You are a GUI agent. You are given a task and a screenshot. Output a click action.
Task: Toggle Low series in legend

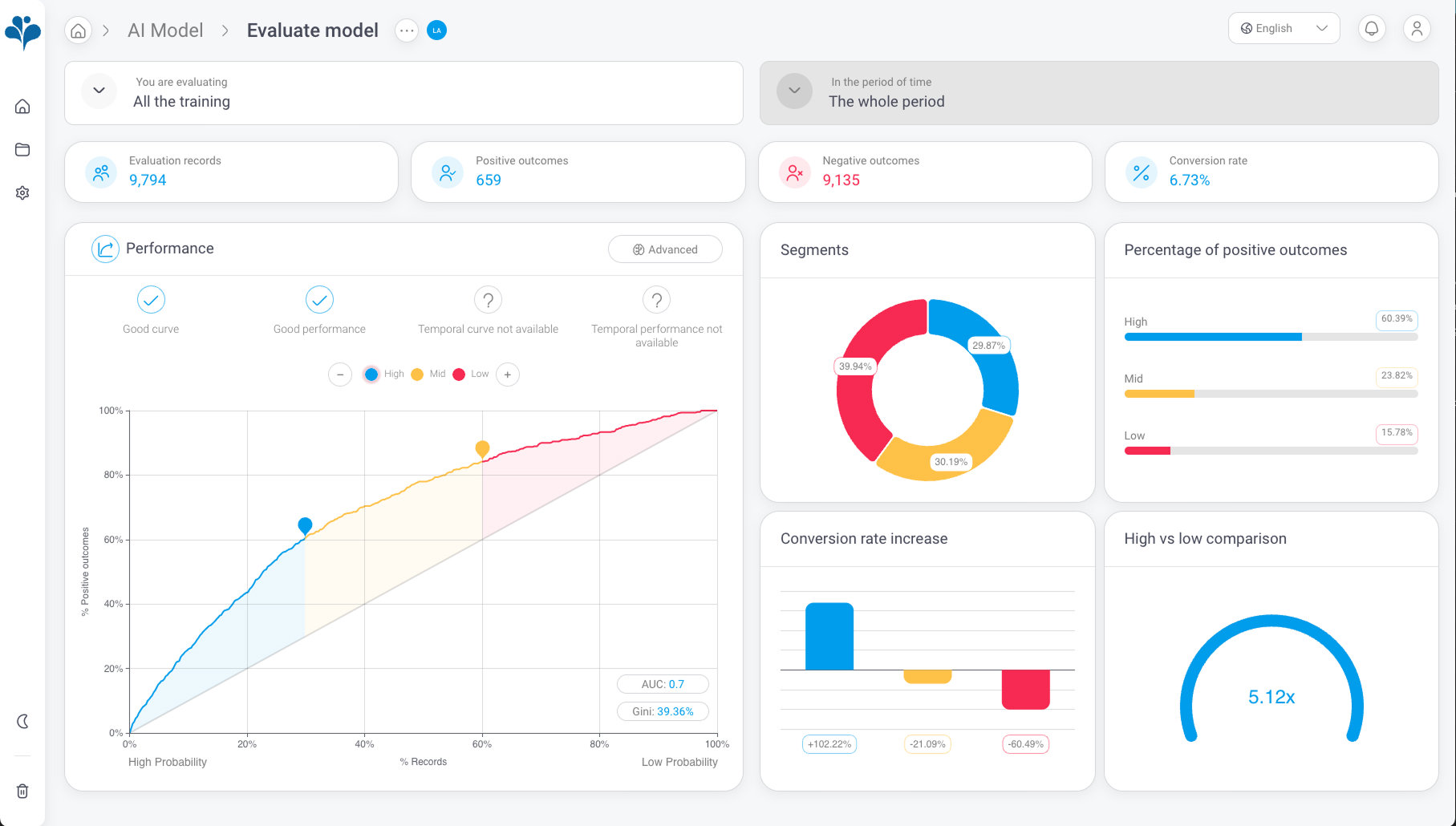pyautogui.click(x=471, y=375)
